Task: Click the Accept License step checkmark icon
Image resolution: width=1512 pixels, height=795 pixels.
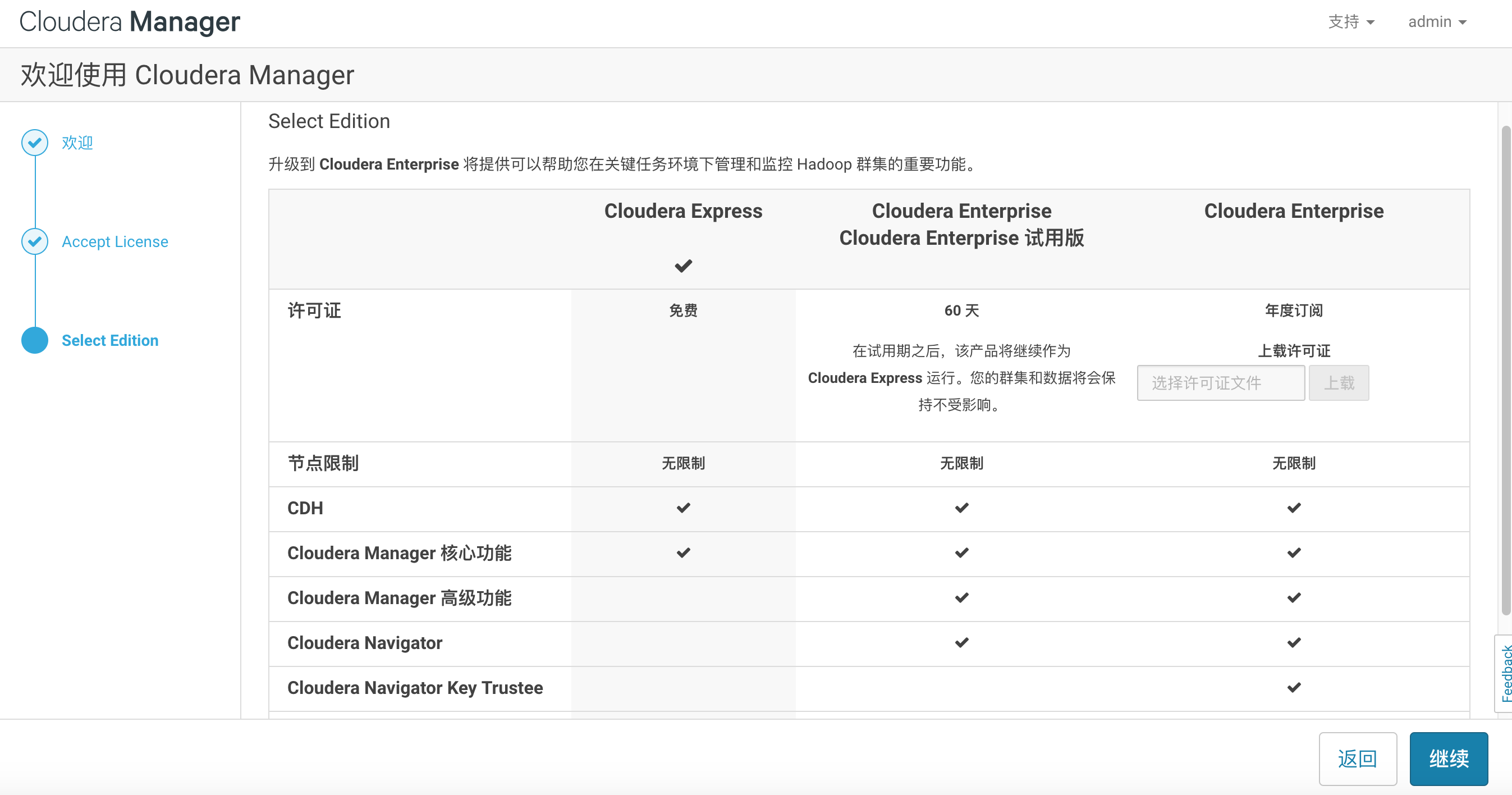Action: click(x=35, y=241)
